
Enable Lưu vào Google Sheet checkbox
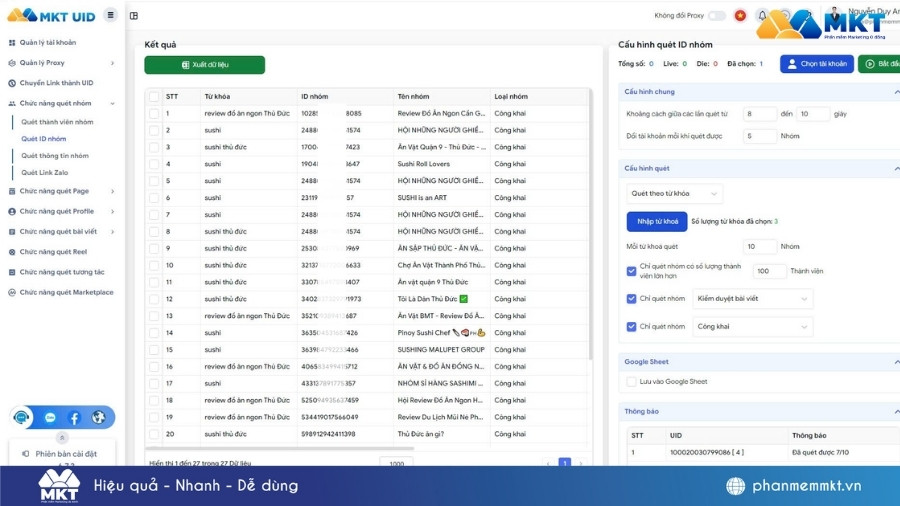631,382
